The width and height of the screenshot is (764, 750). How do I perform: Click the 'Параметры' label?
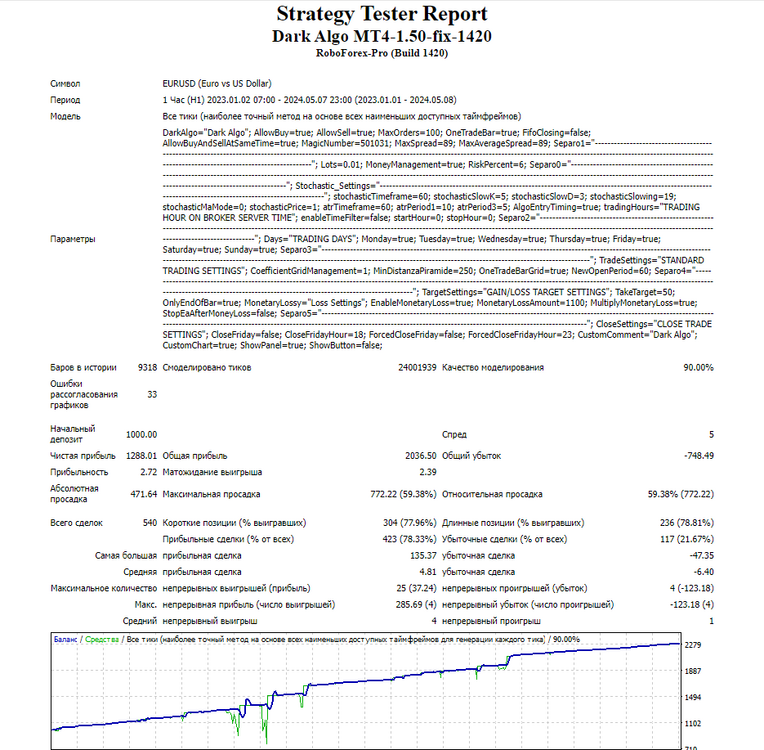tap(73, 239)
